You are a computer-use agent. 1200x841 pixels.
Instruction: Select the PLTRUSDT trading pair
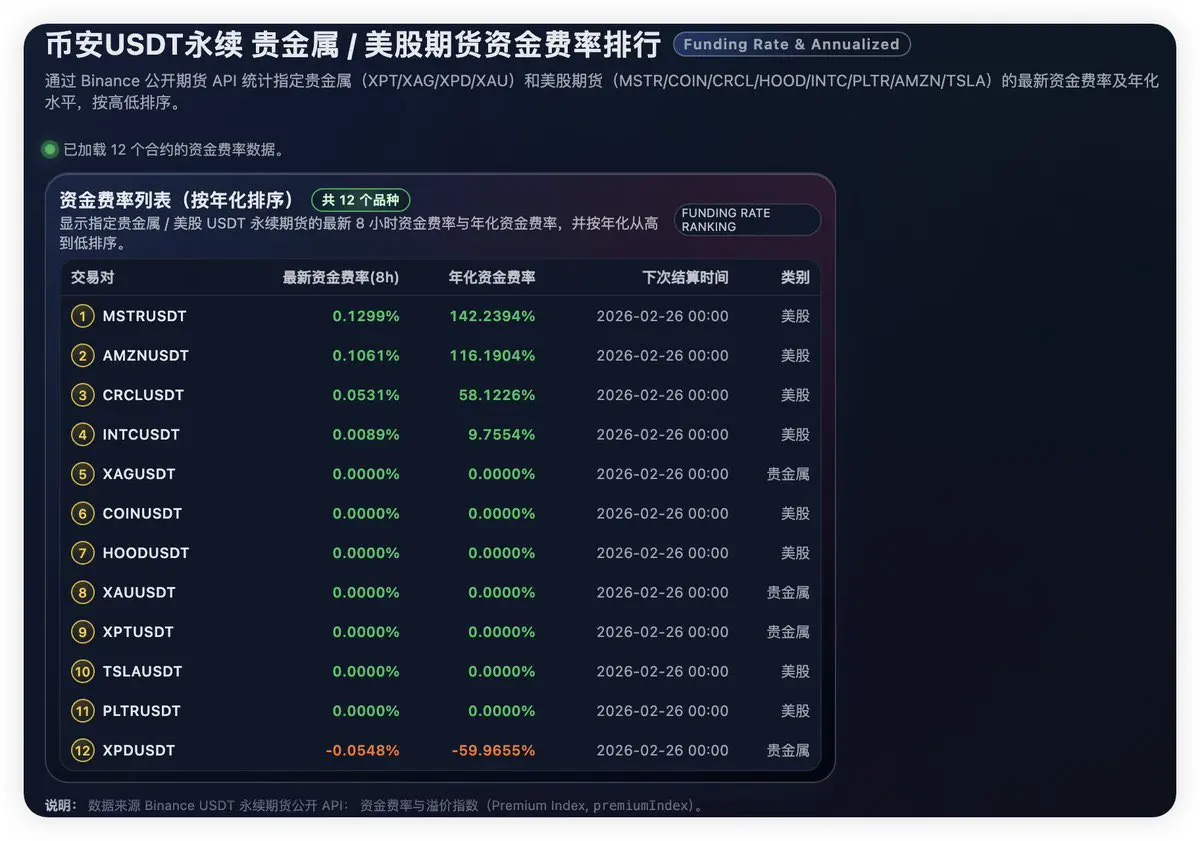point(142,711)
